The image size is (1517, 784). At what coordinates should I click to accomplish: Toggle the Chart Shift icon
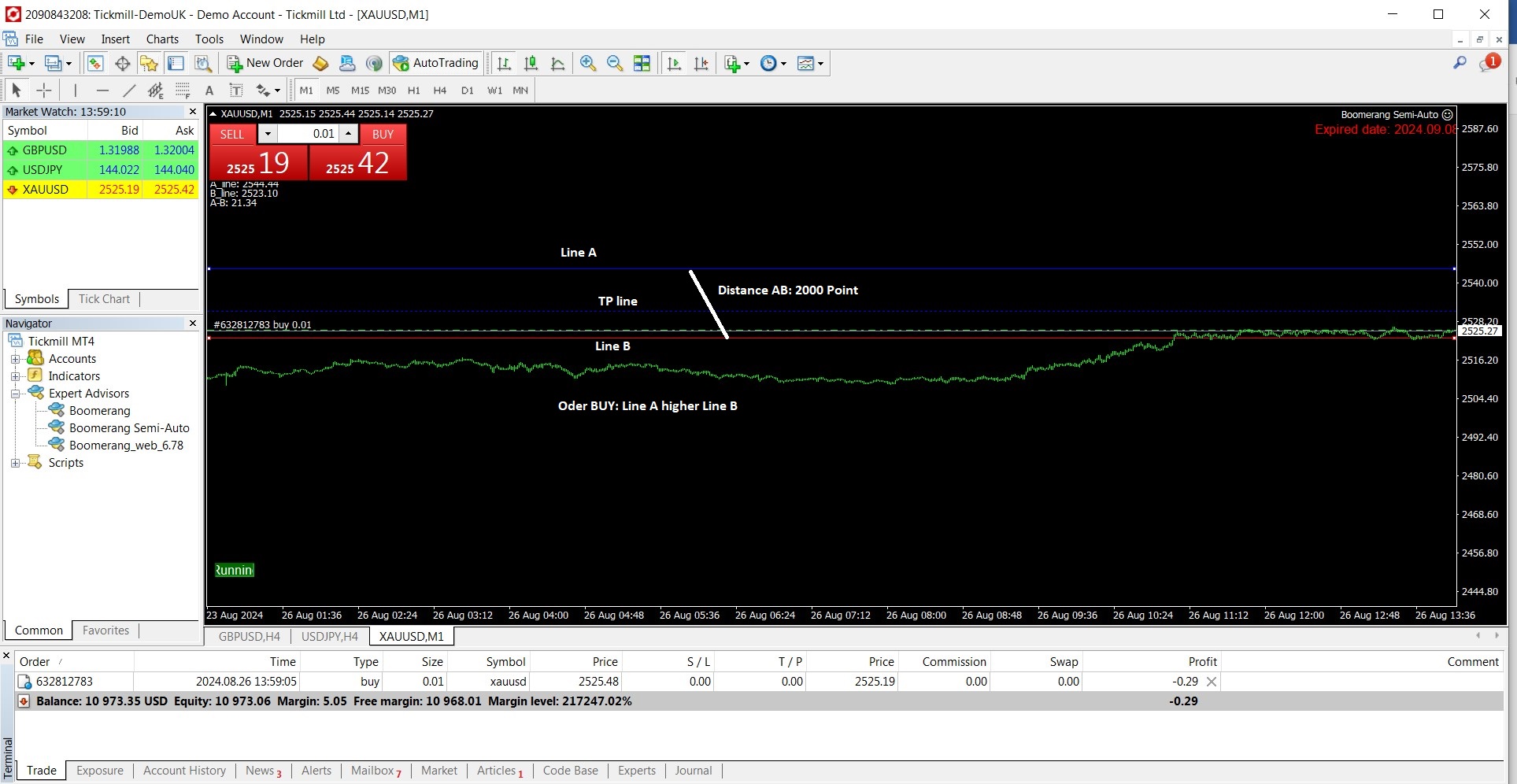701,63
